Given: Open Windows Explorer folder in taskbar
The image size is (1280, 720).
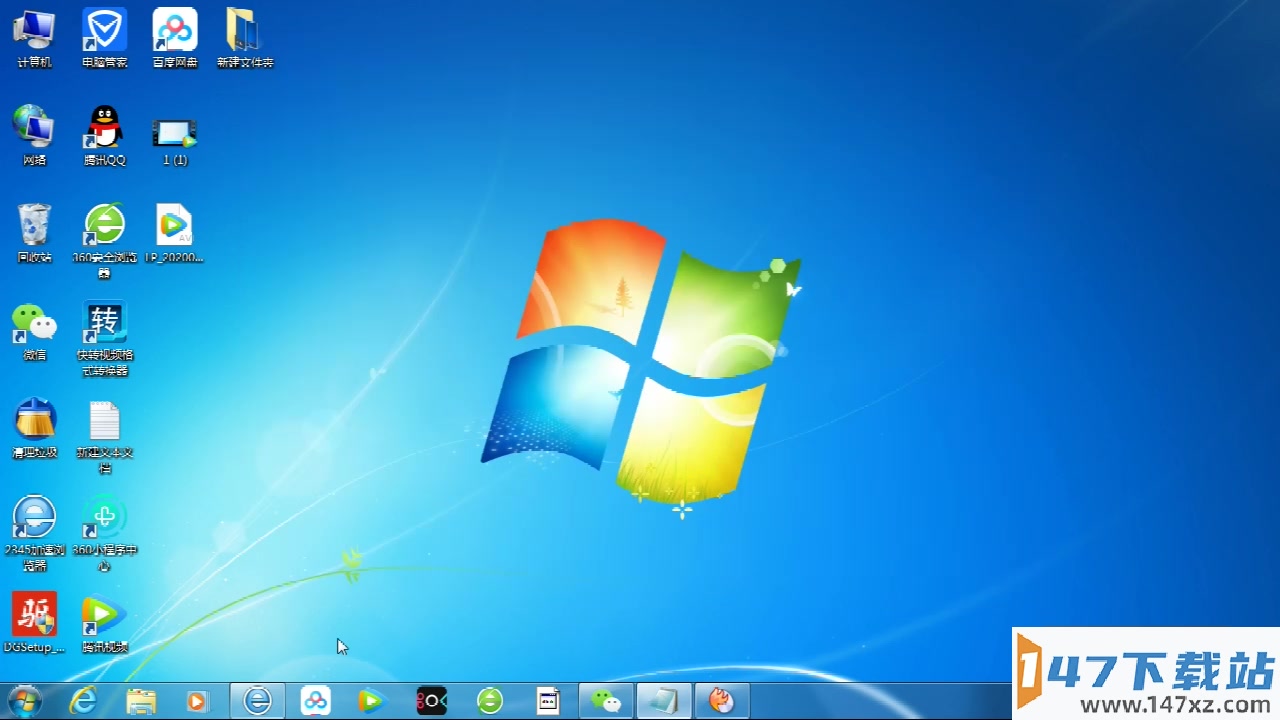Looking at the screenshot, I should (x=141, y=701).
